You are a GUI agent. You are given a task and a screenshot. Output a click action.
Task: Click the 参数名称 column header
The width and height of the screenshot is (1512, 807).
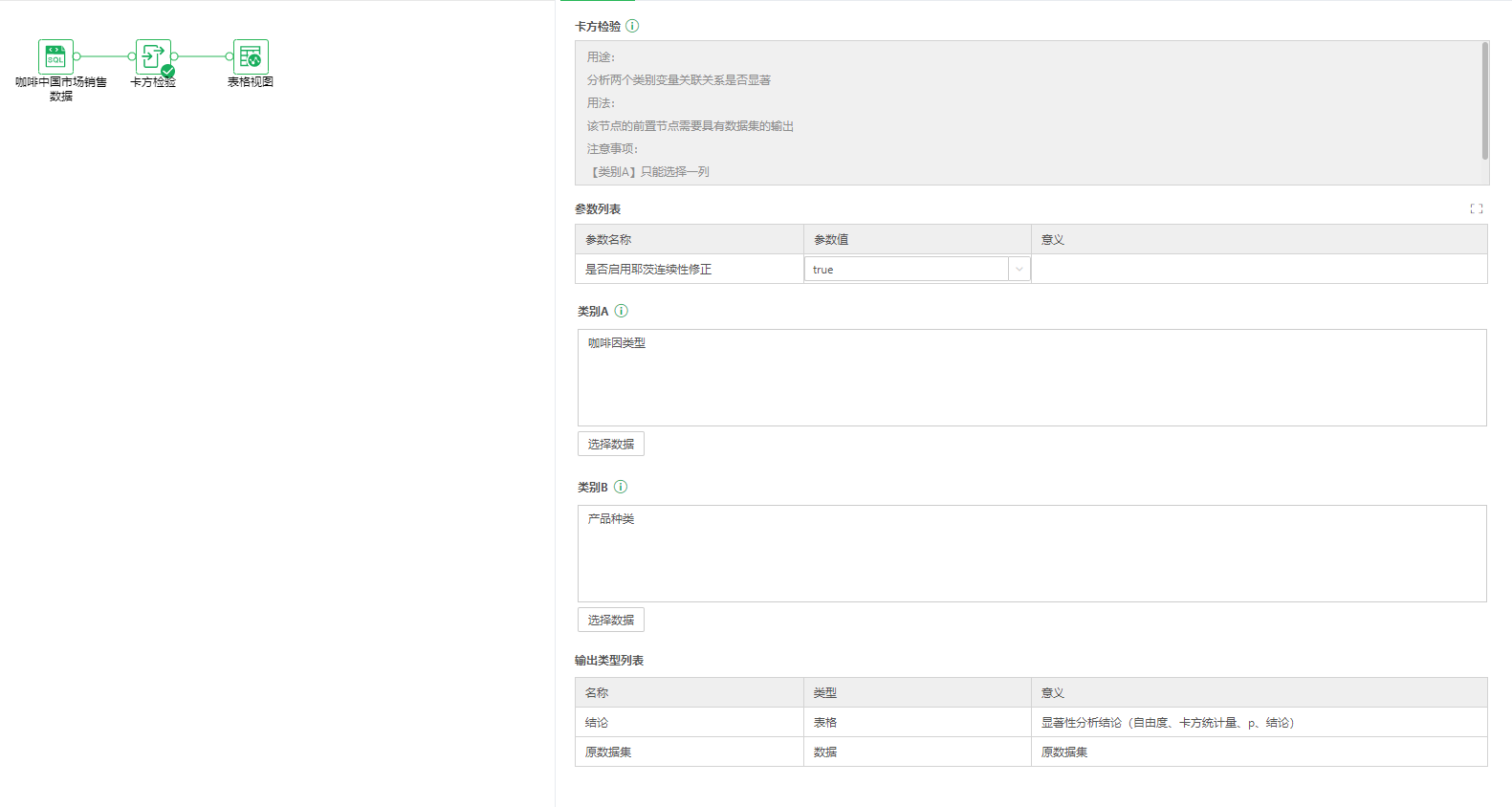[608, 240]
